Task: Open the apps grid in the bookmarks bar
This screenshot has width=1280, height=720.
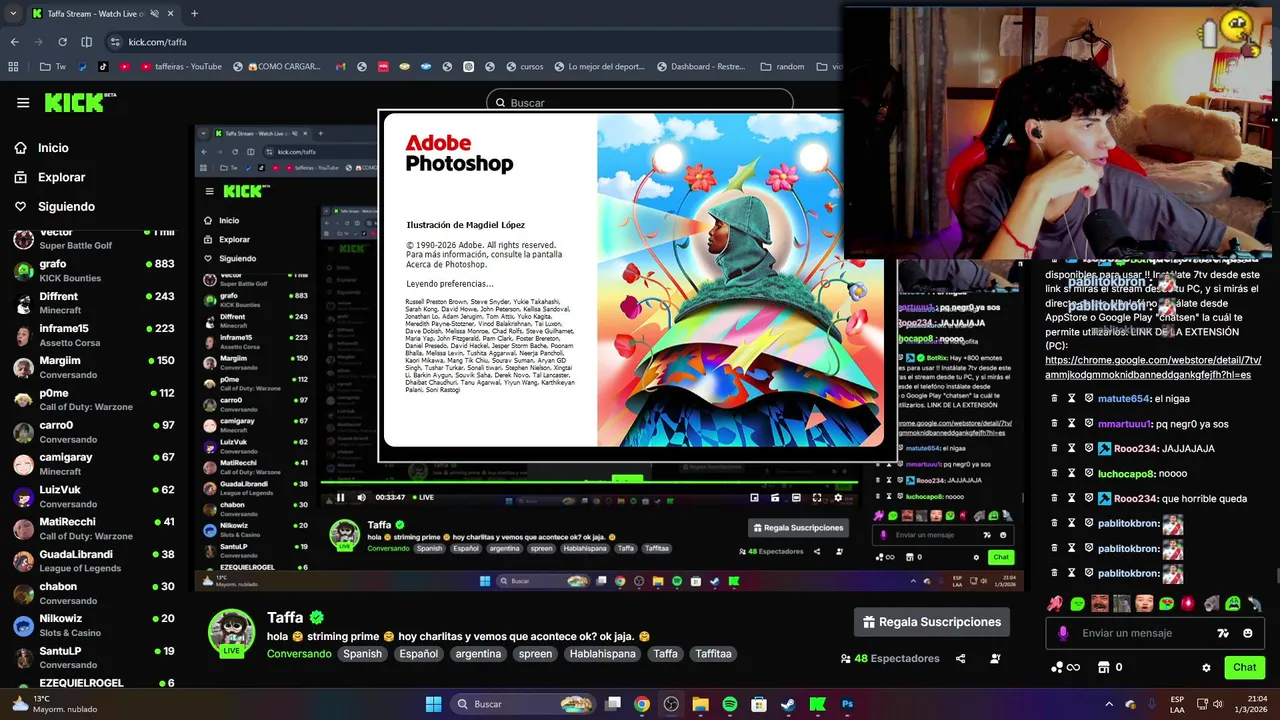Action: tap(13, 67)
